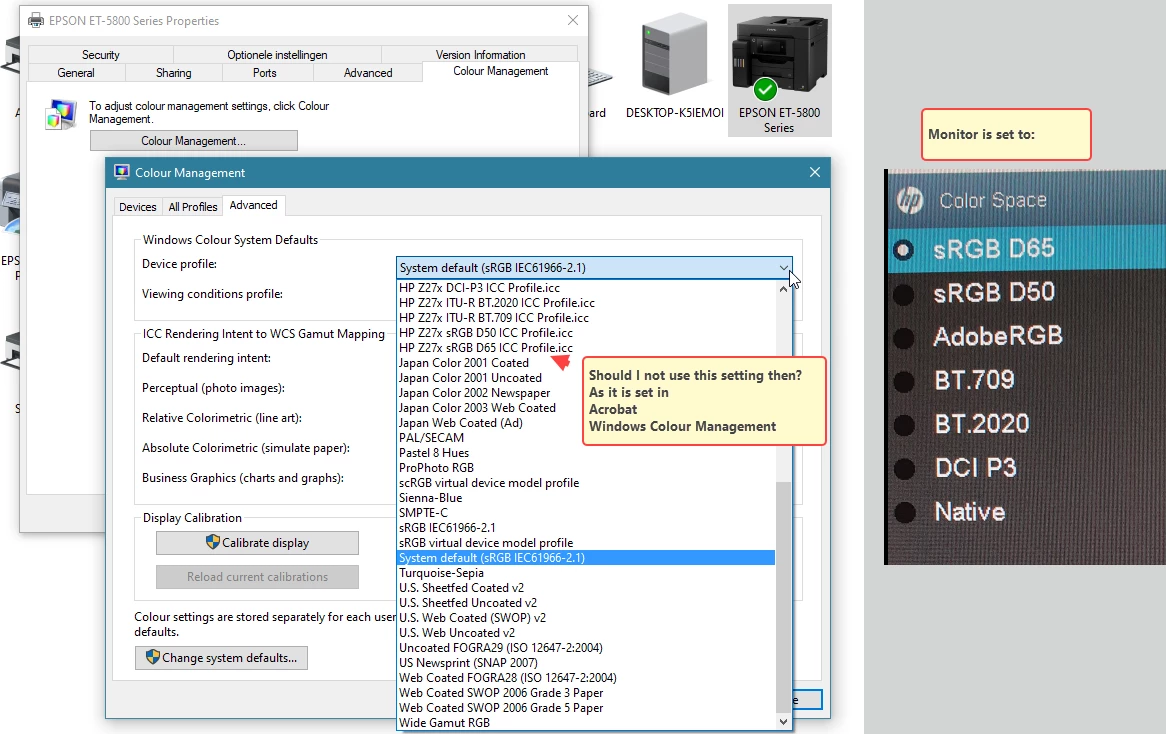Screen dimensions: 1166x734
Task: Open Advanced tab in EPSON Properties
Action: [368, 73]
